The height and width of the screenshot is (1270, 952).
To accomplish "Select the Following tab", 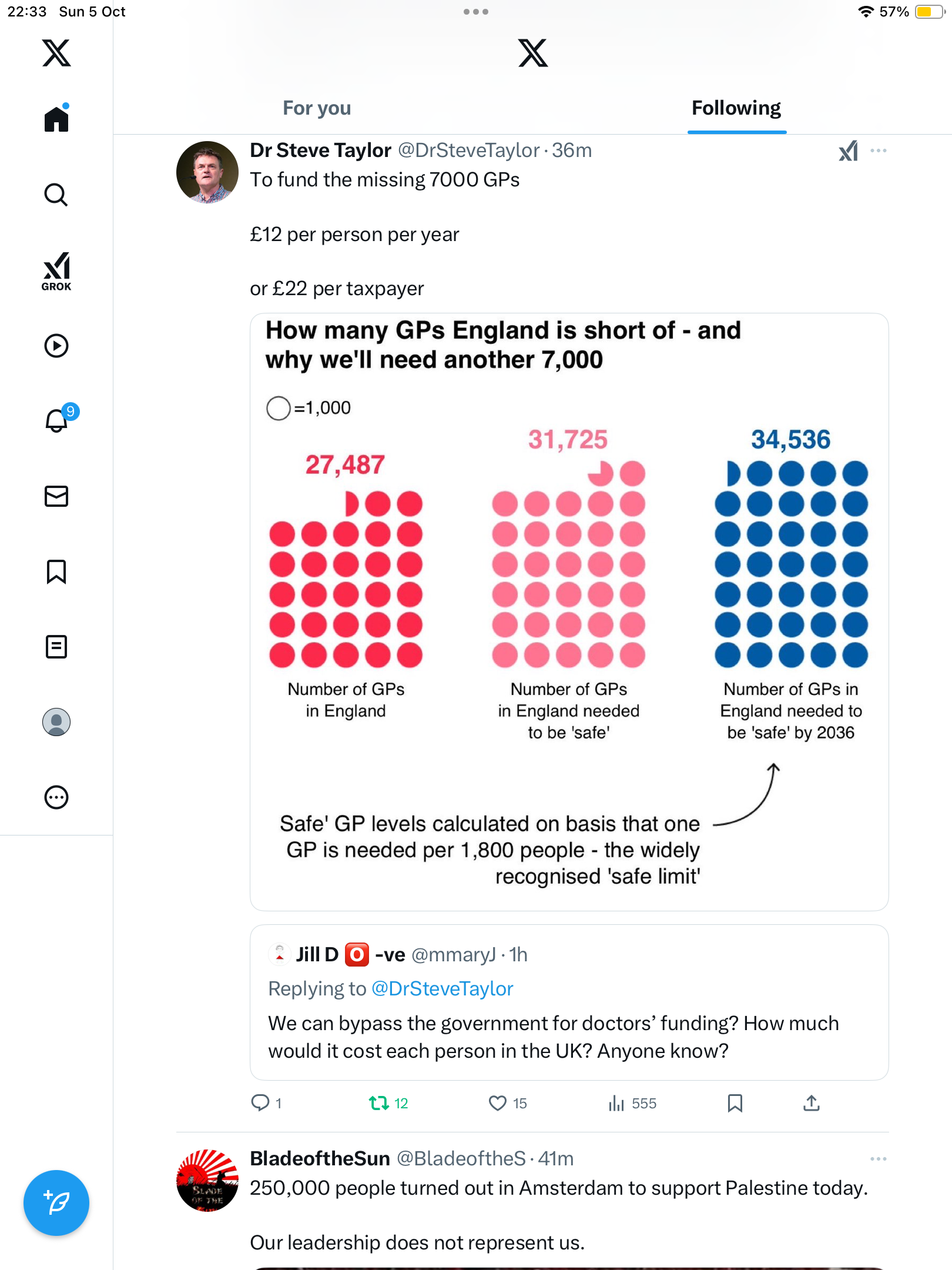I will [736, 108].
